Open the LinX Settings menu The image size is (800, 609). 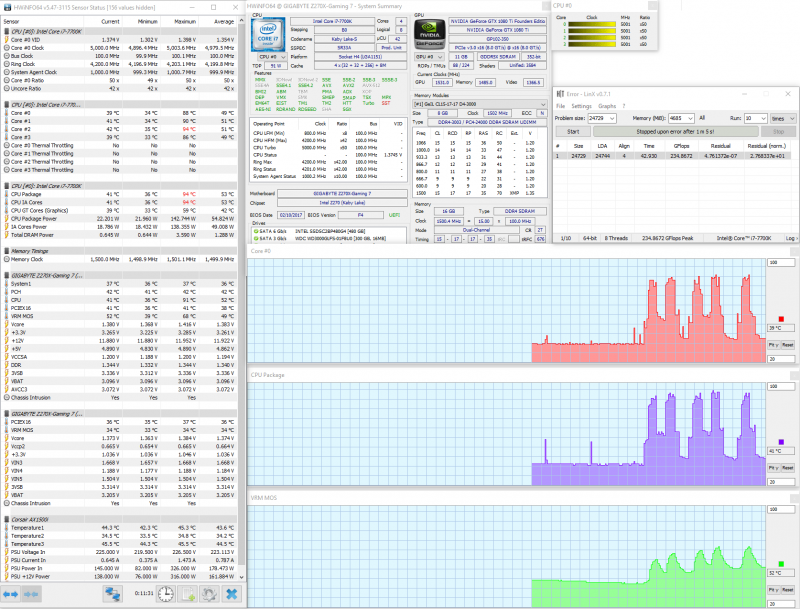pos(581,106)
